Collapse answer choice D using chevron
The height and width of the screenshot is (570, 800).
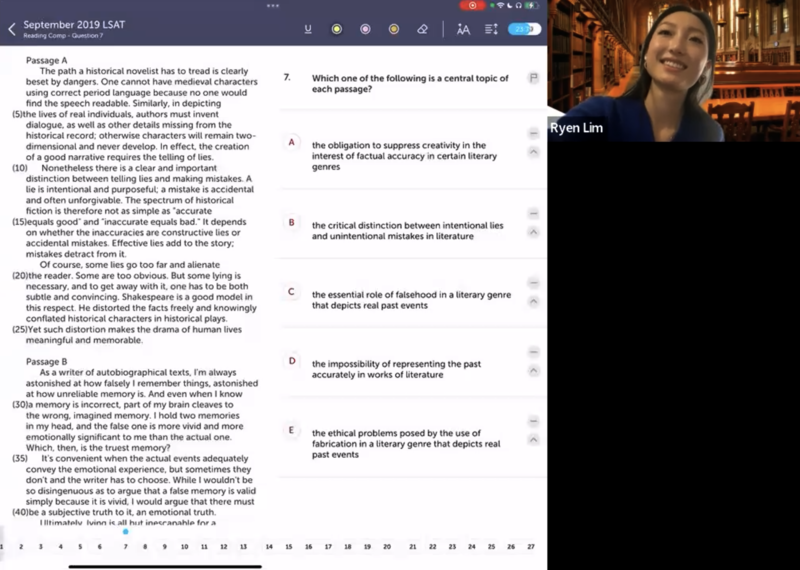coord(533,370)
